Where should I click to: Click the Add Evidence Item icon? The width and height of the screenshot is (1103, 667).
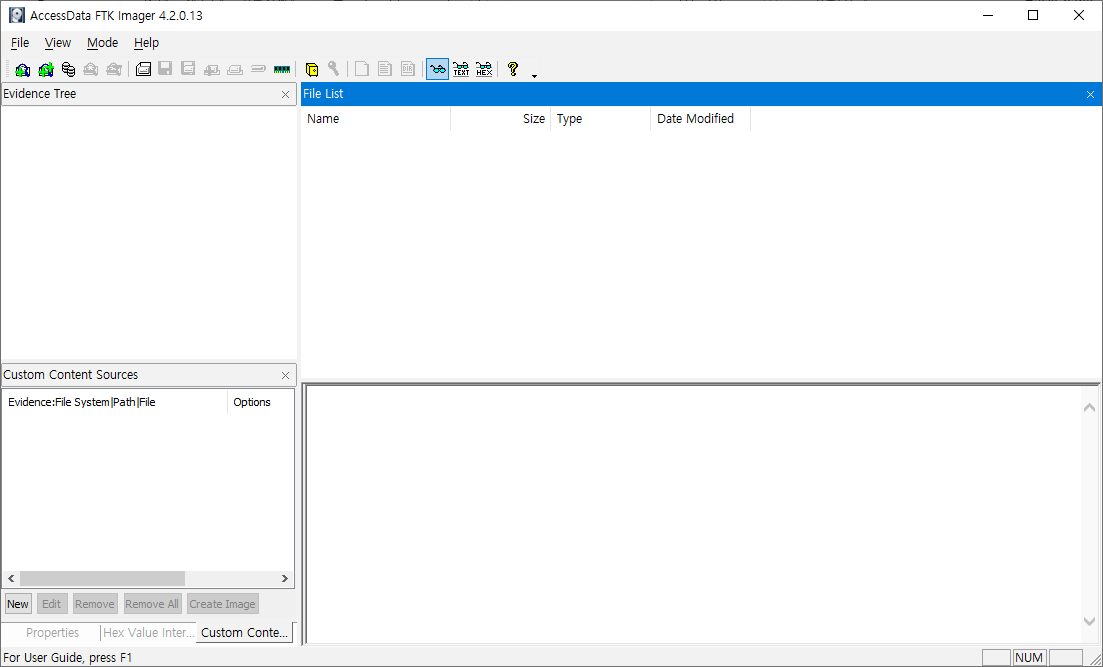23,69
